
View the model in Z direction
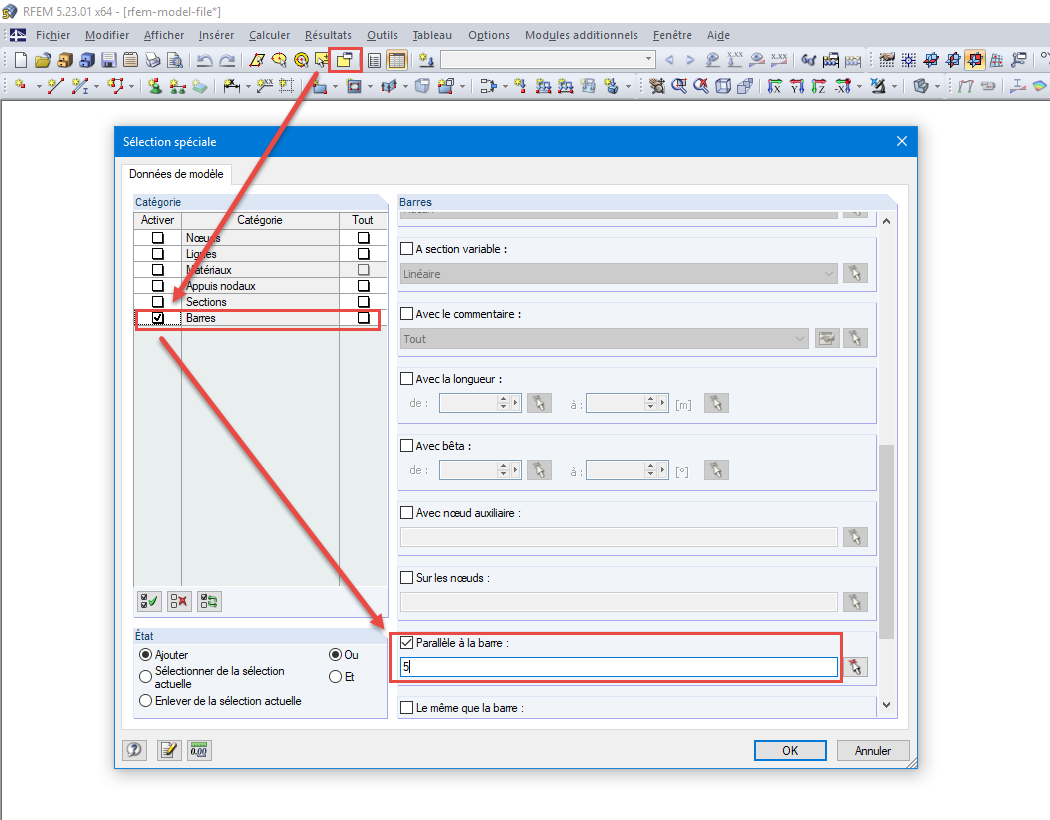pyautogui.click(x=818, y=86)
